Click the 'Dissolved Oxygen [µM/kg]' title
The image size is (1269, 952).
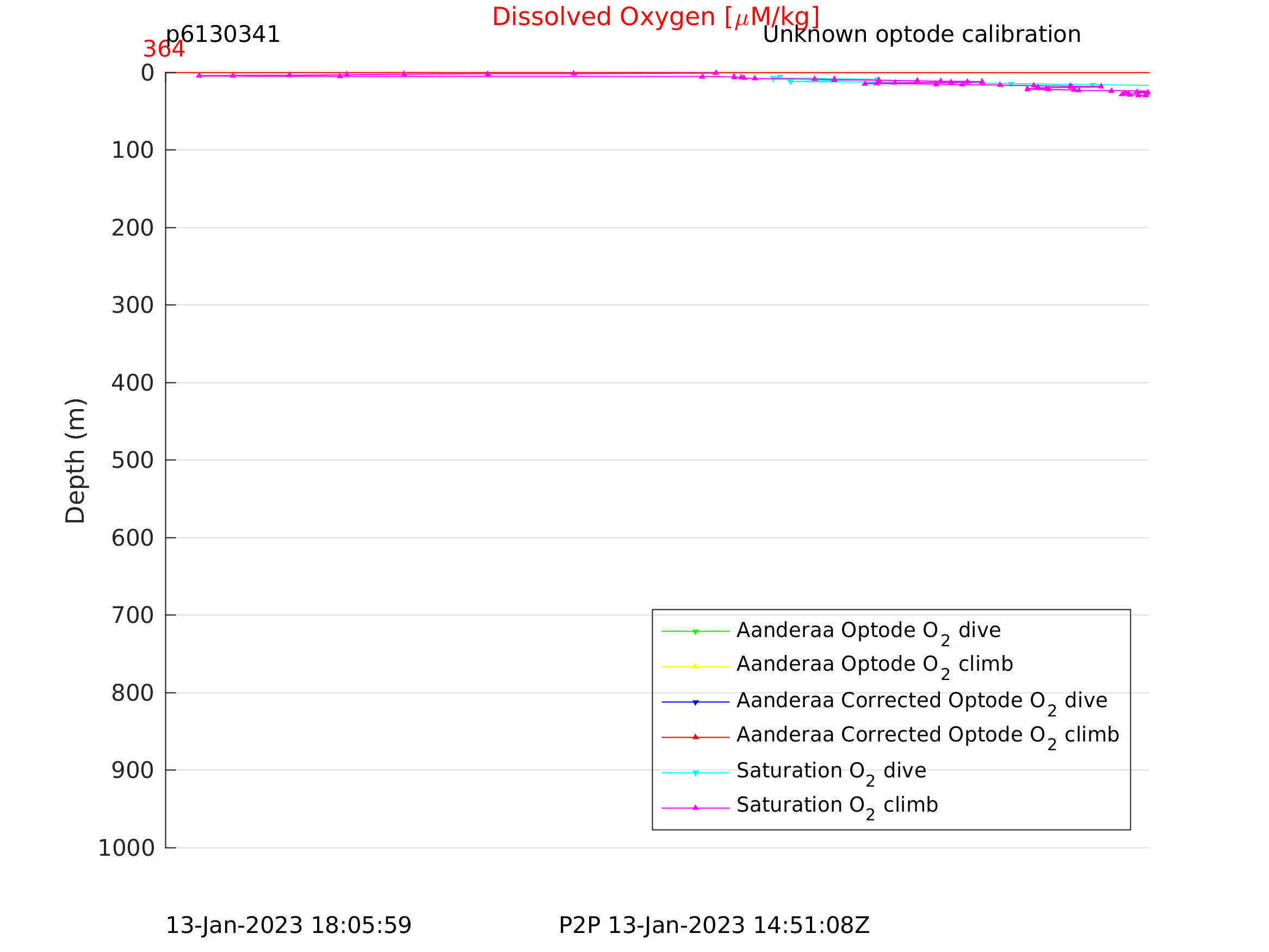click(x=656, y=17)
